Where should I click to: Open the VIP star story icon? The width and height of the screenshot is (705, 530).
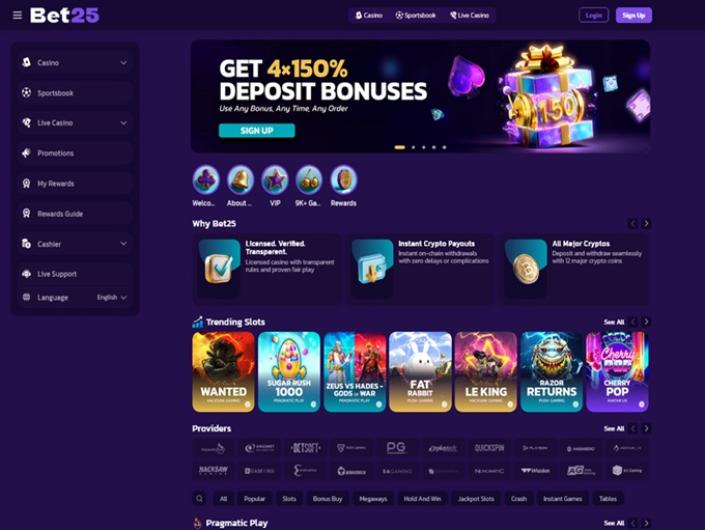click(275, 179)
